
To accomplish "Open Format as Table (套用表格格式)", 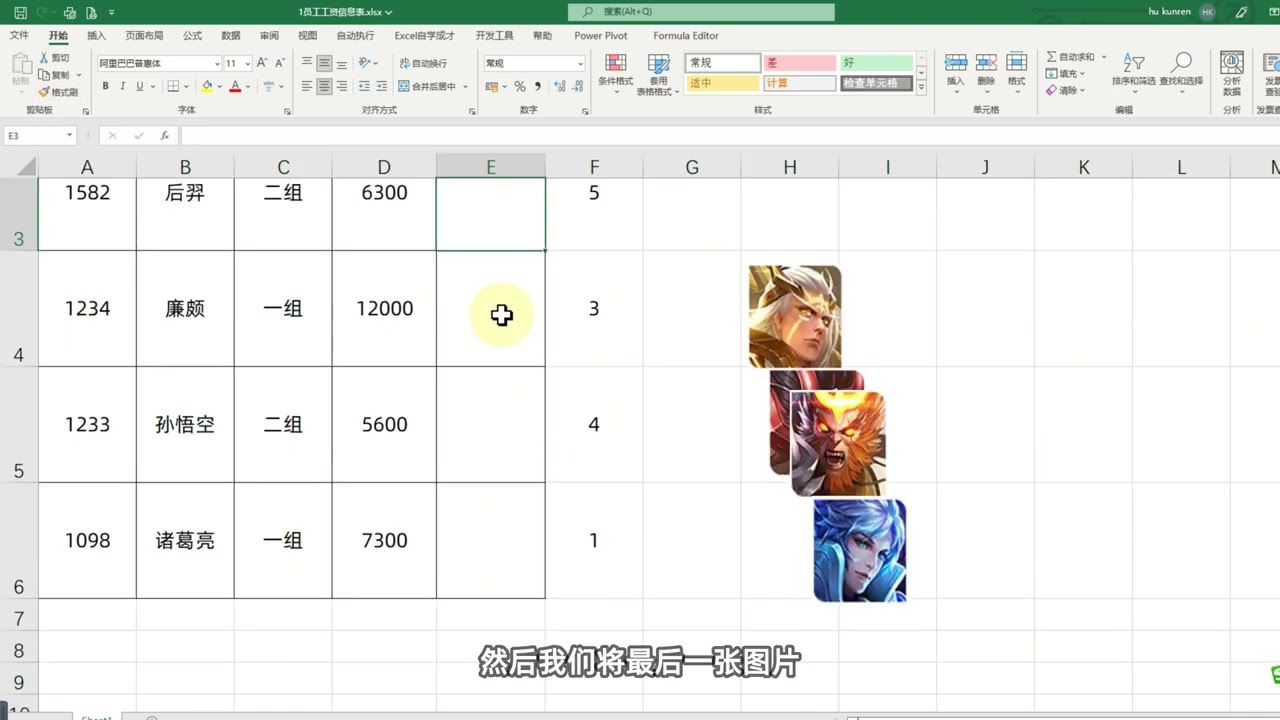I will 659,73.
